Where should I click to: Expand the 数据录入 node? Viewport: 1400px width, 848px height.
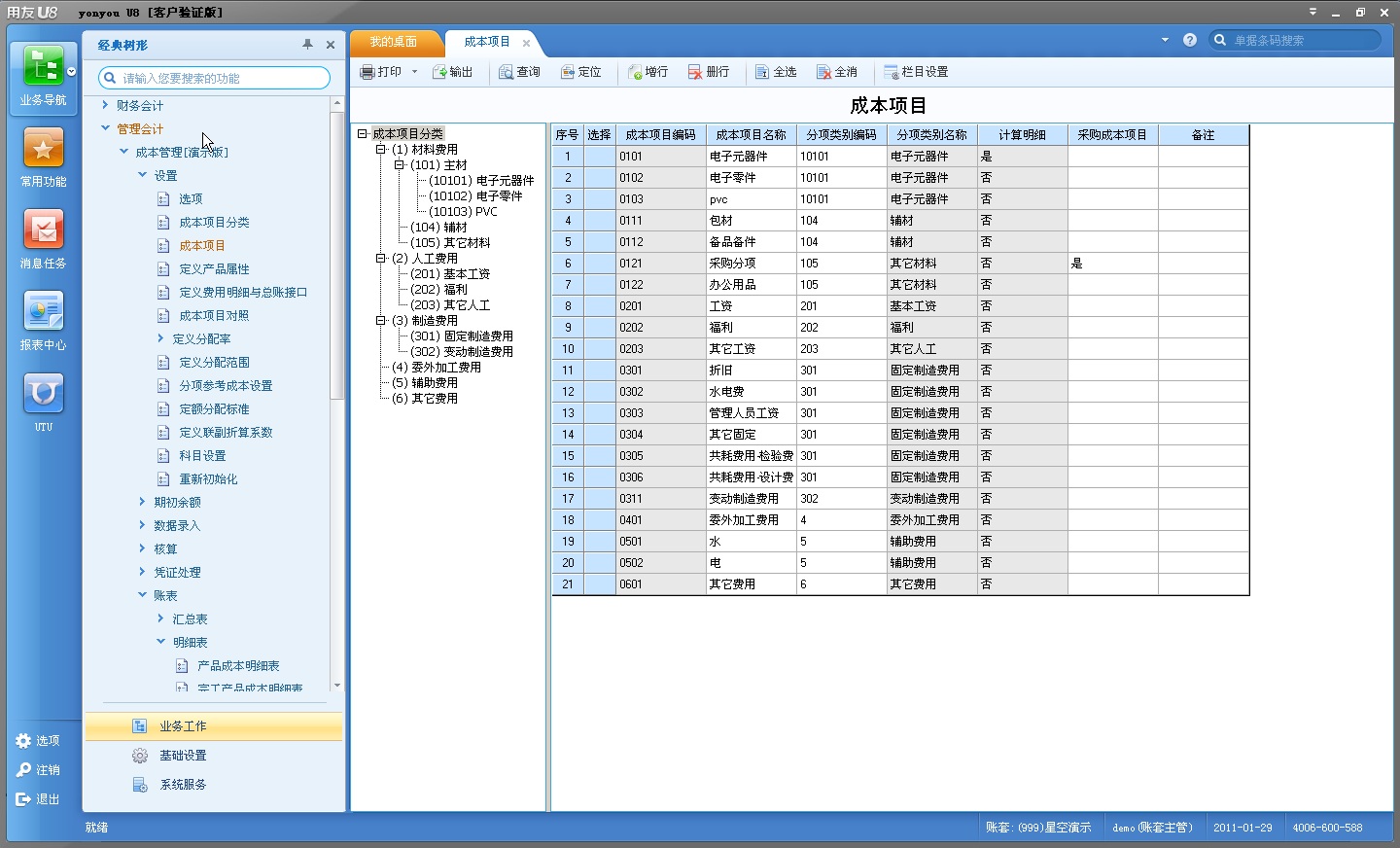143,525
